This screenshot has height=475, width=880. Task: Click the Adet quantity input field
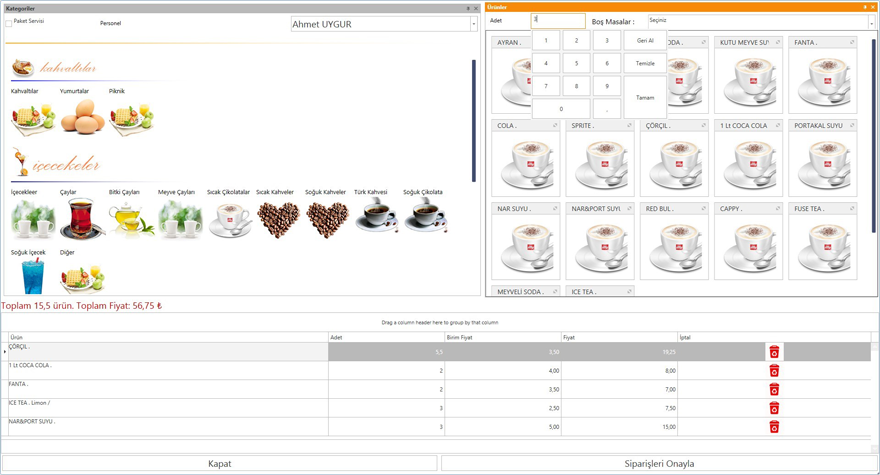pos(558,20)
